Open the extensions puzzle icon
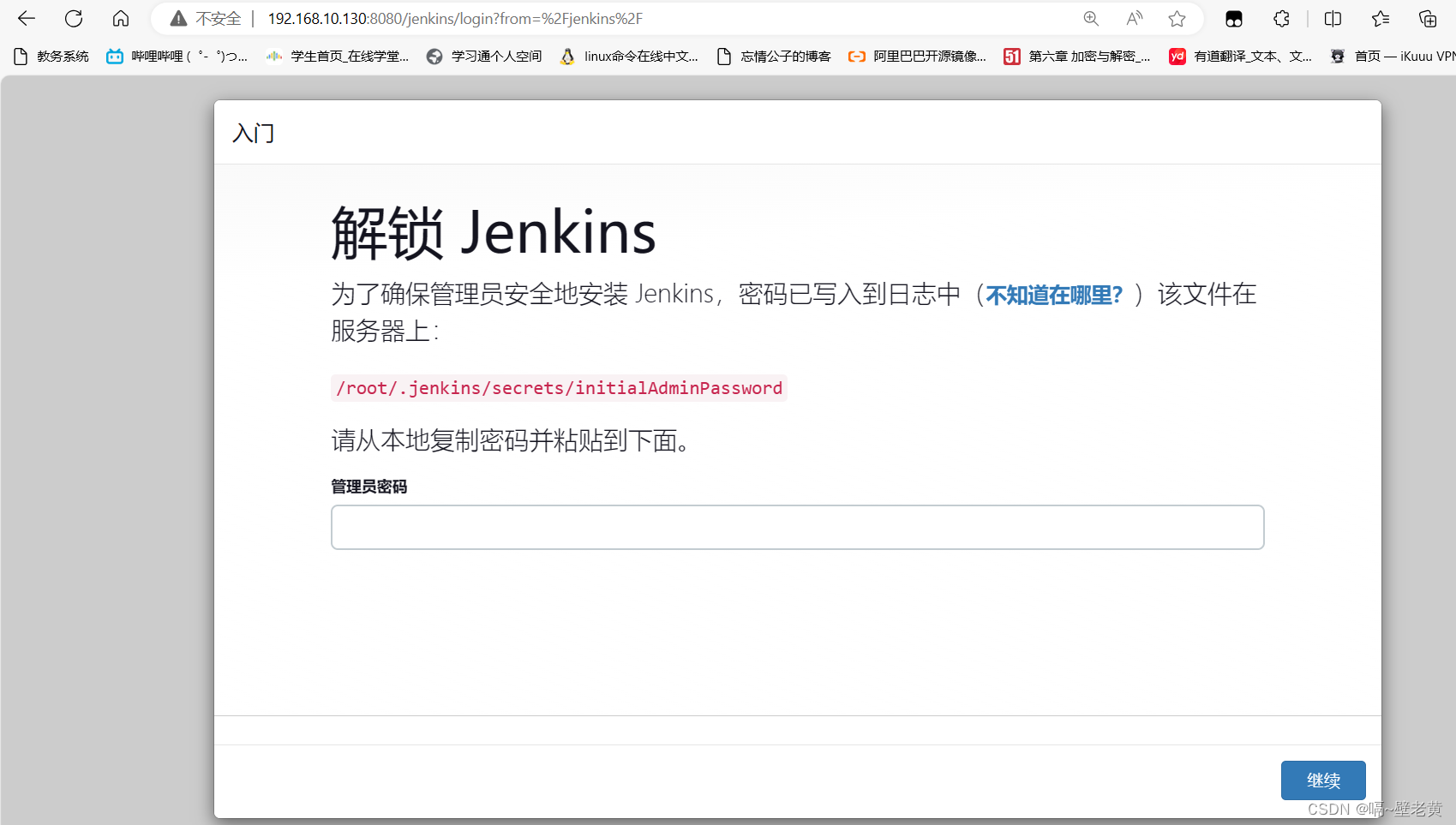 (x=1281, y=19)
